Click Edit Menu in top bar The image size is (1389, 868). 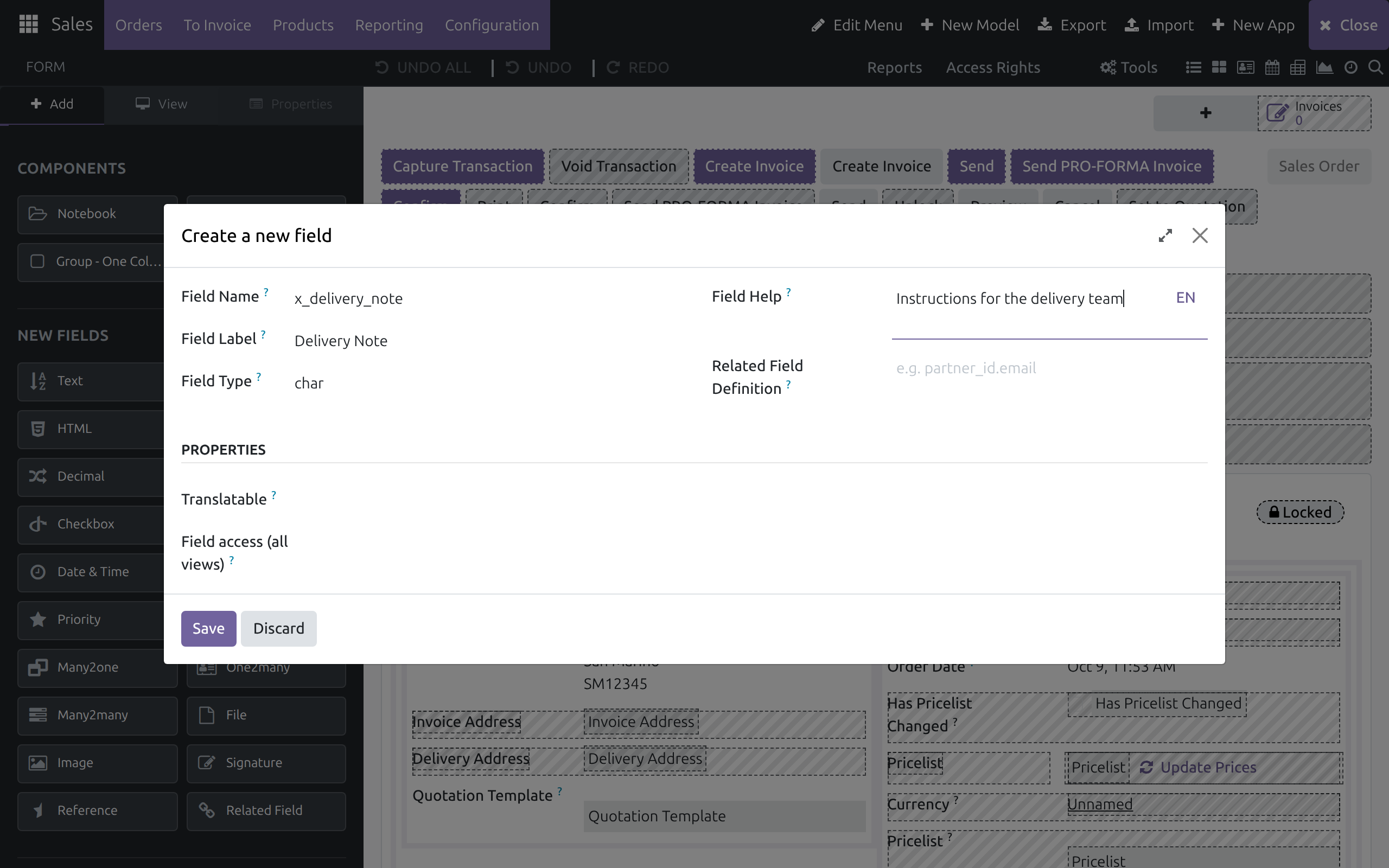pos(856,25)
